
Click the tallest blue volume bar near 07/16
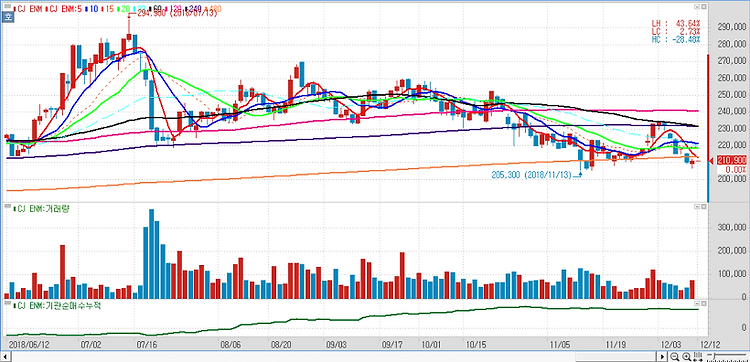[151, 254]
